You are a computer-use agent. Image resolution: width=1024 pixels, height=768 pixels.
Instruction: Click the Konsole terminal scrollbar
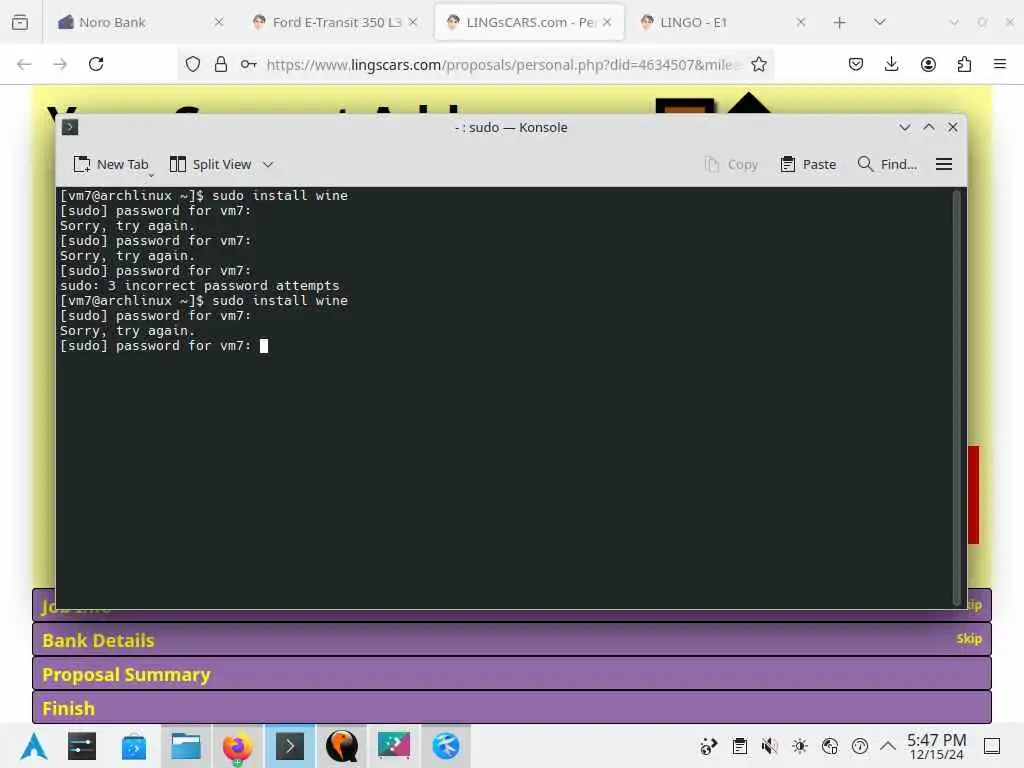click(x=957, y=397)
